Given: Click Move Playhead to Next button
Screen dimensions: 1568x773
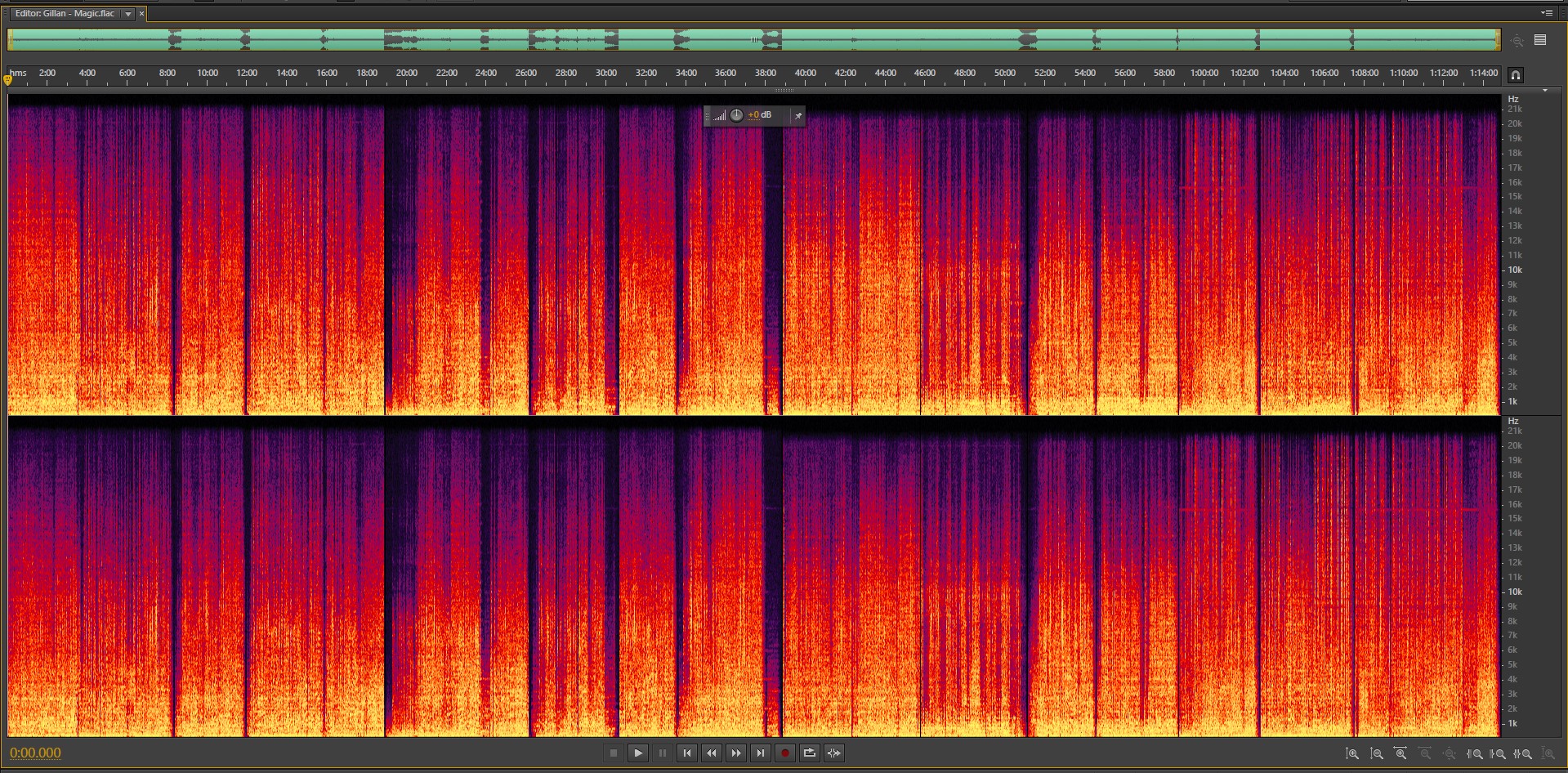Looking at the screenshot, I should [761, 753].
